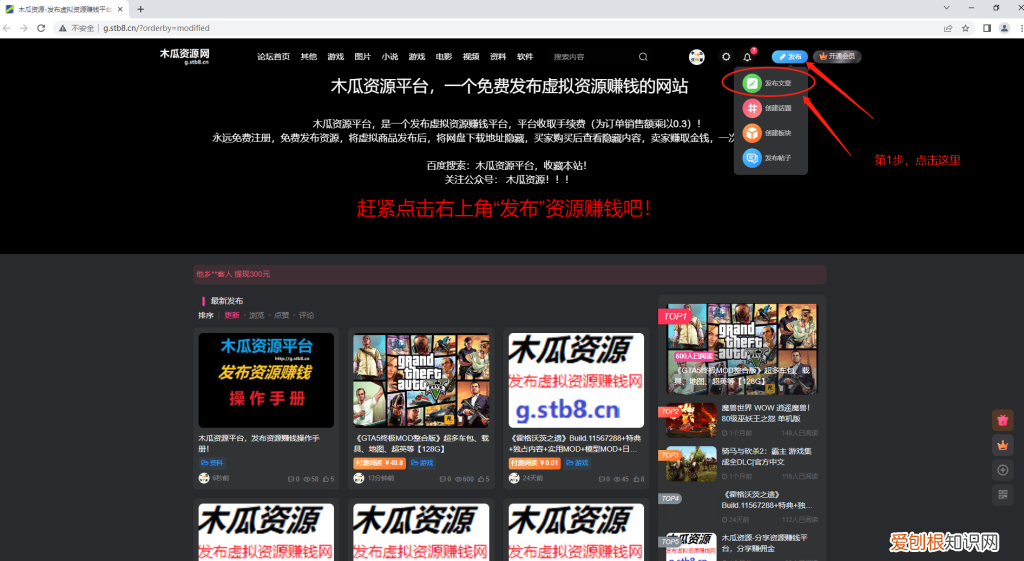The height and width of the screenshot is (561, 1024).
Task: Click the search magnifier icon in the header
Action: pyautogui.click(x=643, y=57)
